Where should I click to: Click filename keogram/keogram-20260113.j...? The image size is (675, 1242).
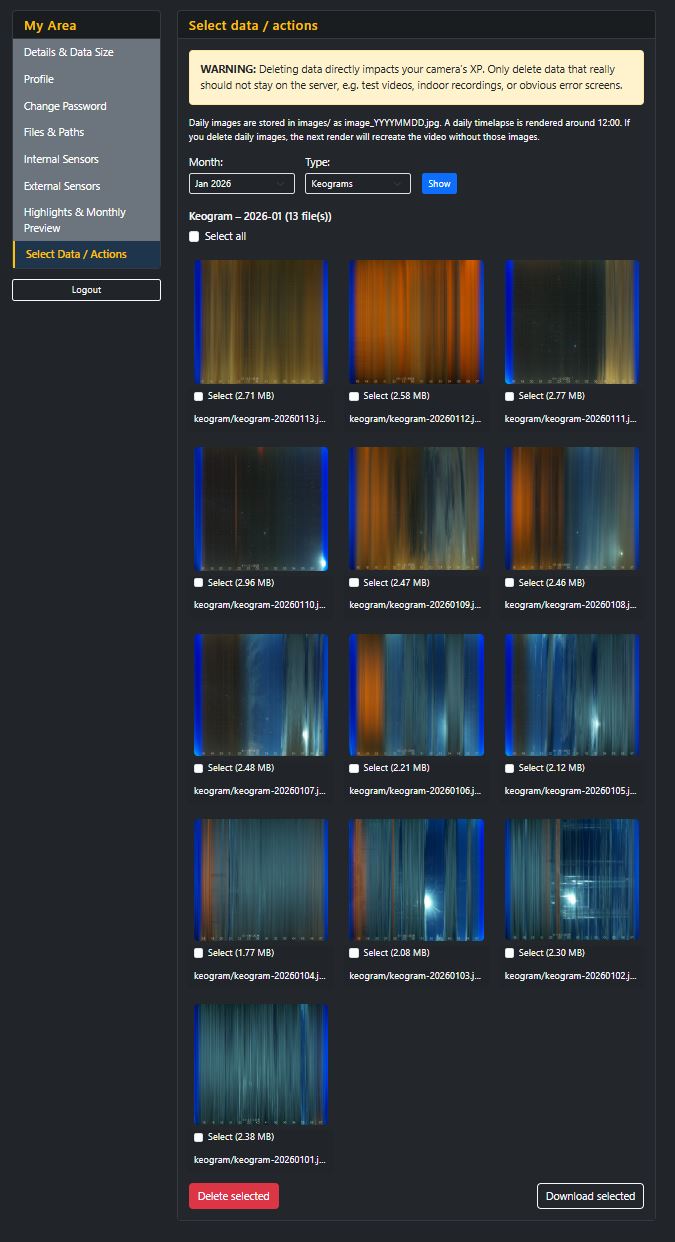[260, 419]
